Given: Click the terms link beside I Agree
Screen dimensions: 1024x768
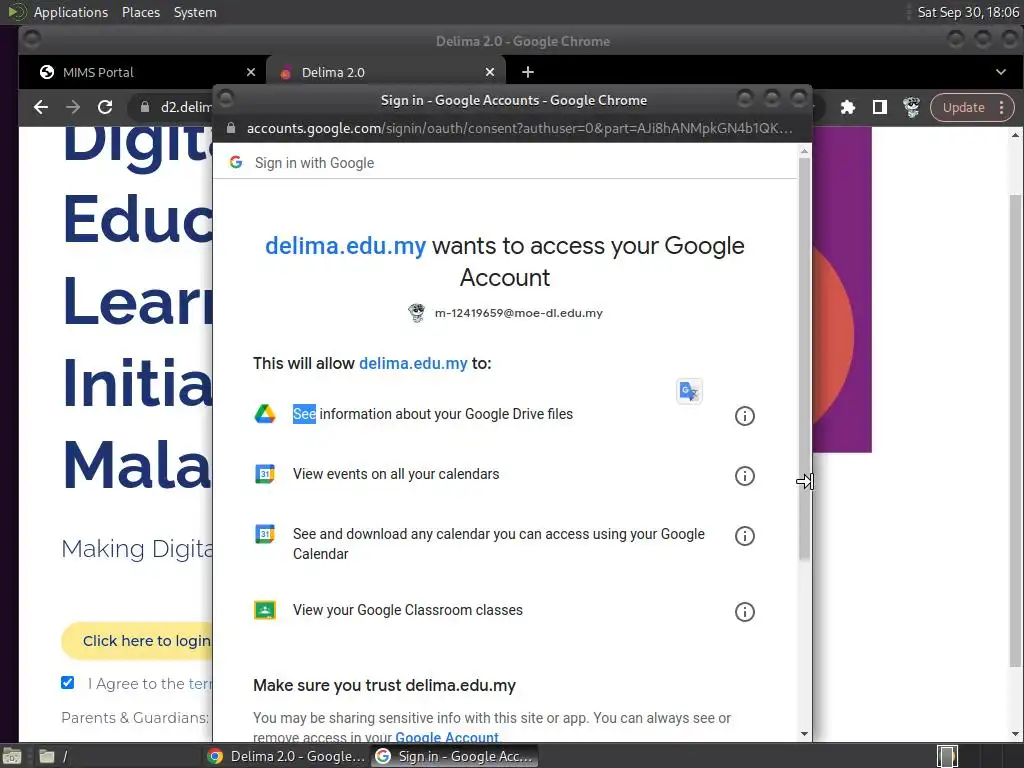Looking at the screenshot, I should (200, 684).
